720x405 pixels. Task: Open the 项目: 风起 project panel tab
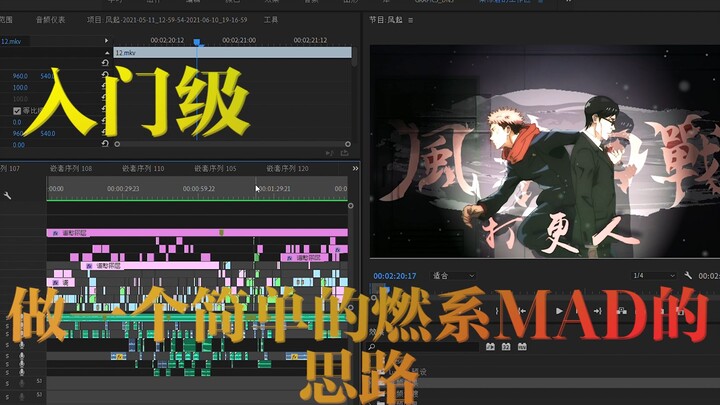pyautogui.click(x=167, y=20)
